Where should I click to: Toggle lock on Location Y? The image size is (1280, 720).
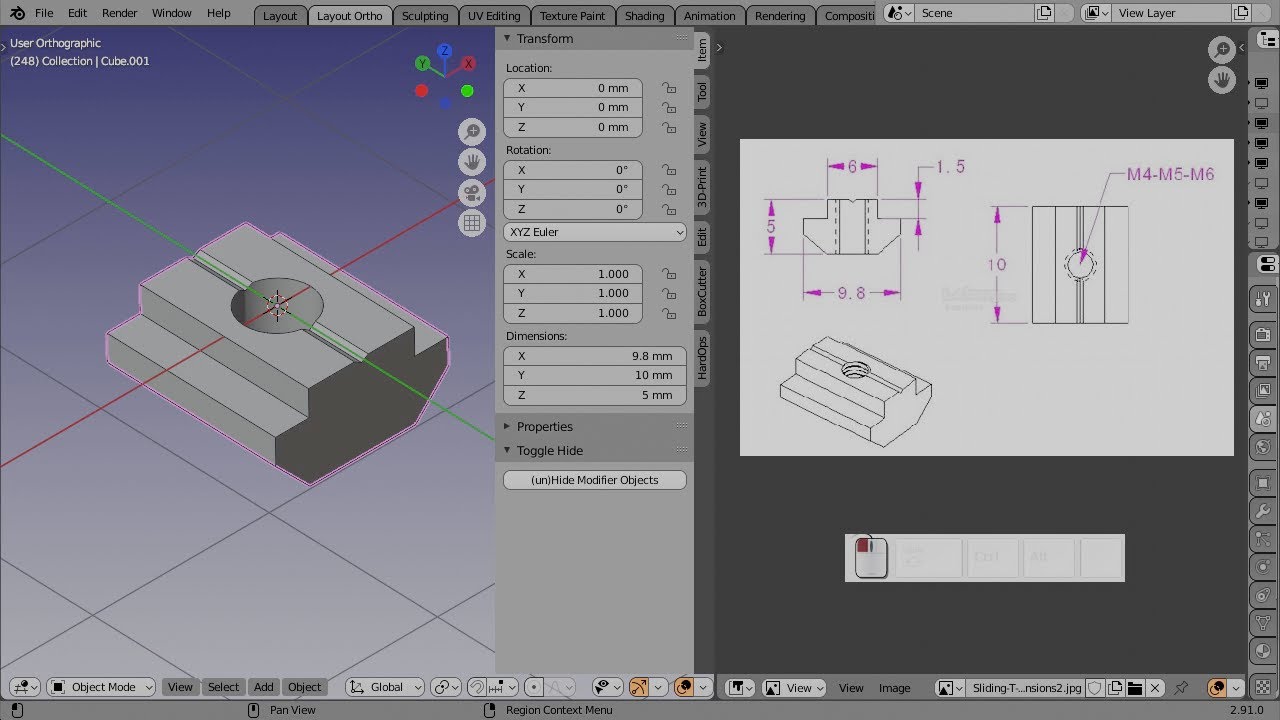pos(669,107)
